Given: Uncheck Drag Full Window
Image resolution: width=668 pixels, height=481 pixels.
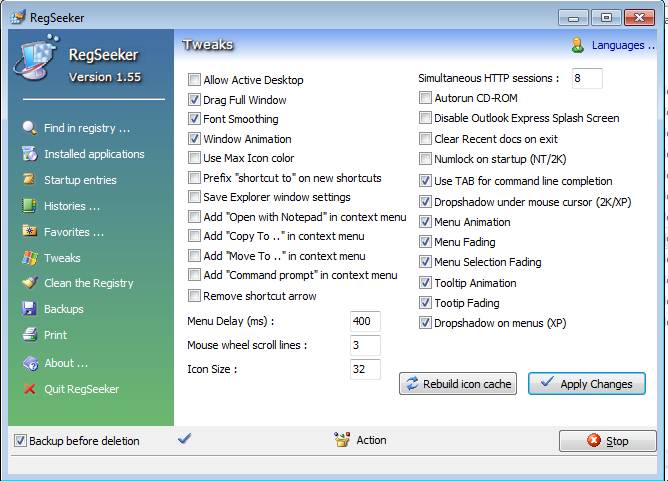Looking at the screenshot, I should (194, 100).
